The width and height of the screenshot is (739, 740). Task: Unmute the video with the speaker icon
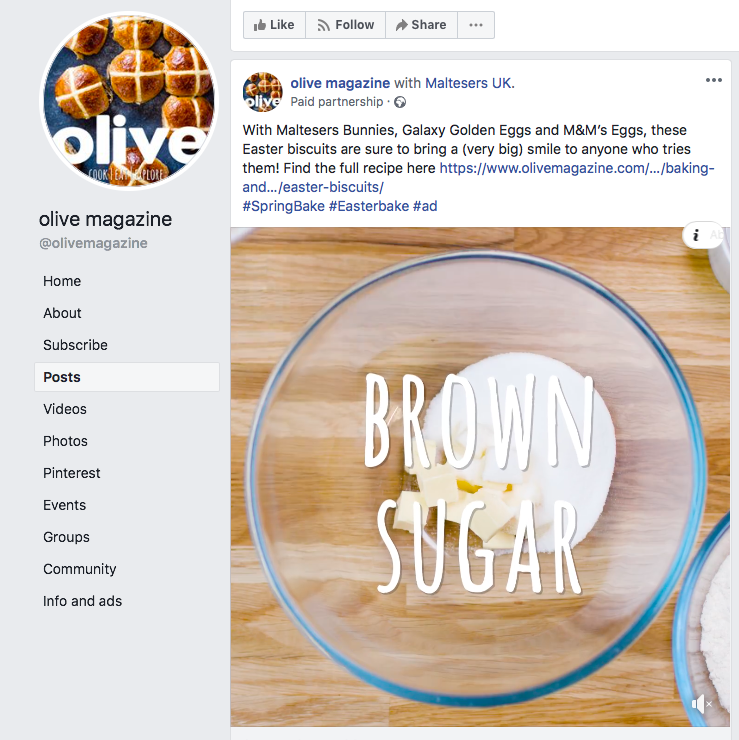(x=701, y=704)
